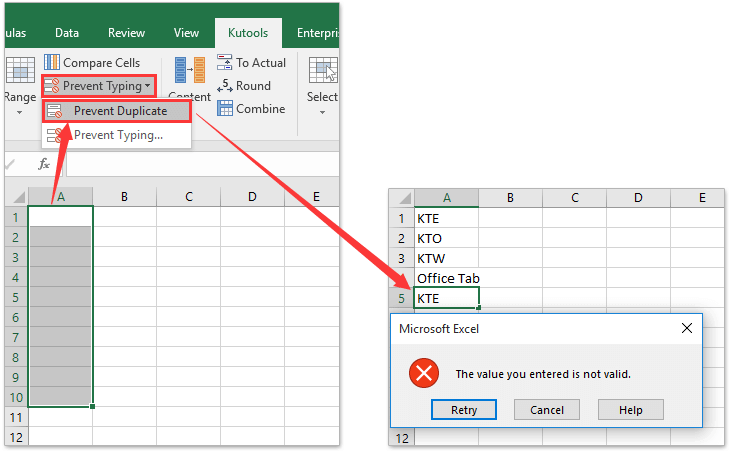
Task: Click the To Actual icon
Action: tap(225, 63)
